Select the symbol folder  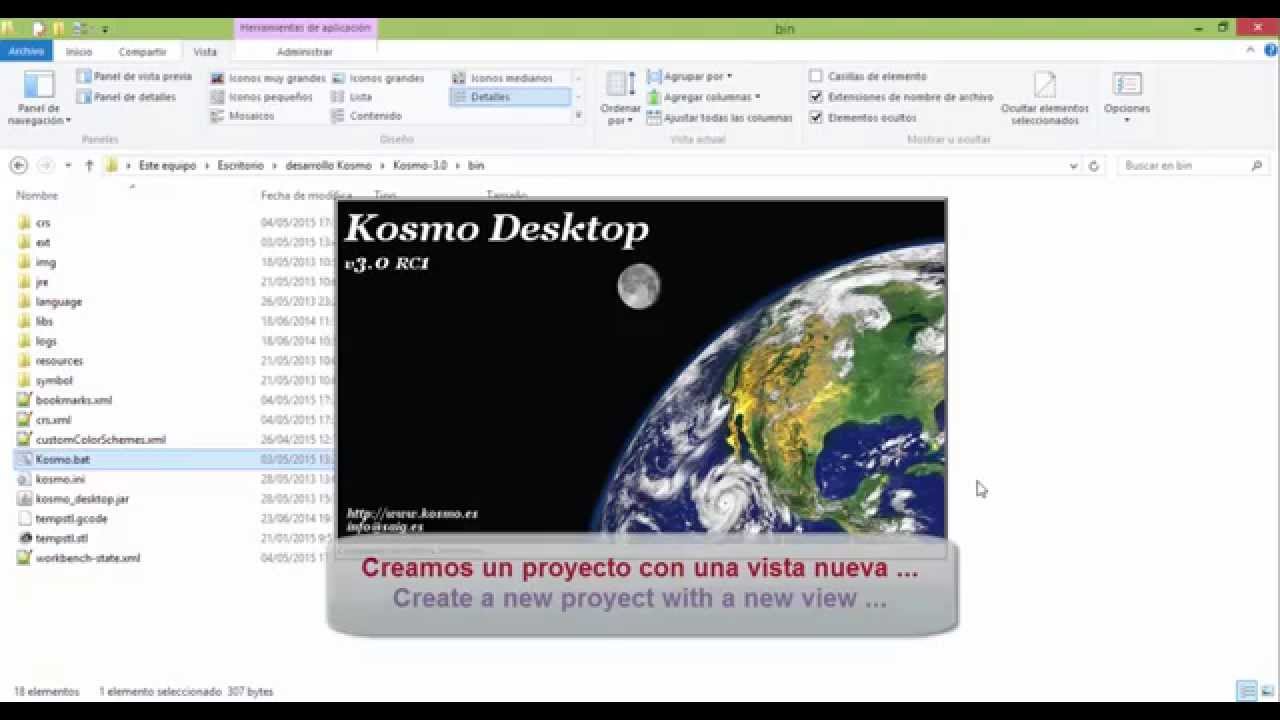[54, 380]
